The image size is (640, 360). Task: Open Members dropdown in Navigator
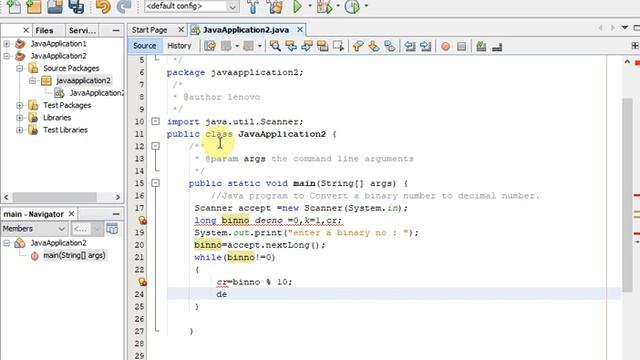click(x=34, y=229)
